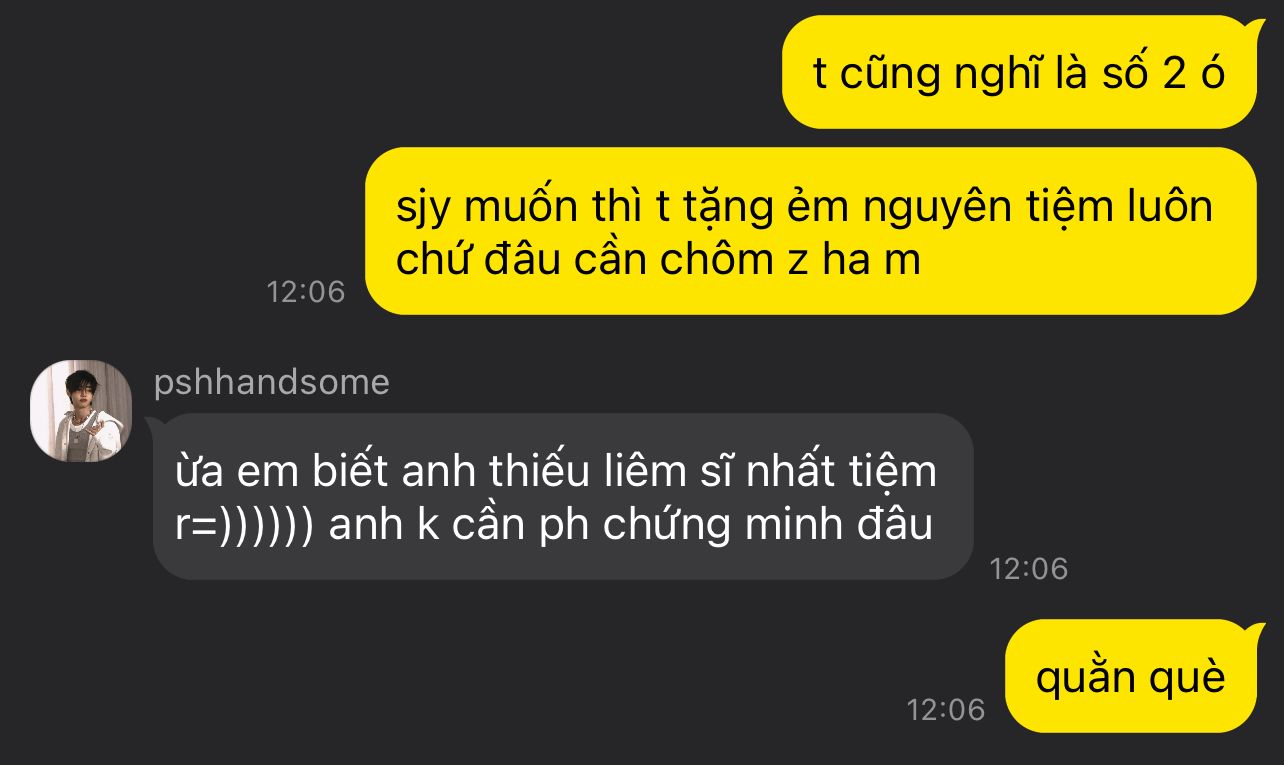Select the 't cũng nghĩ là số 2 ó' message
Screen dimensions: 1284x765
click(1019, 72)
